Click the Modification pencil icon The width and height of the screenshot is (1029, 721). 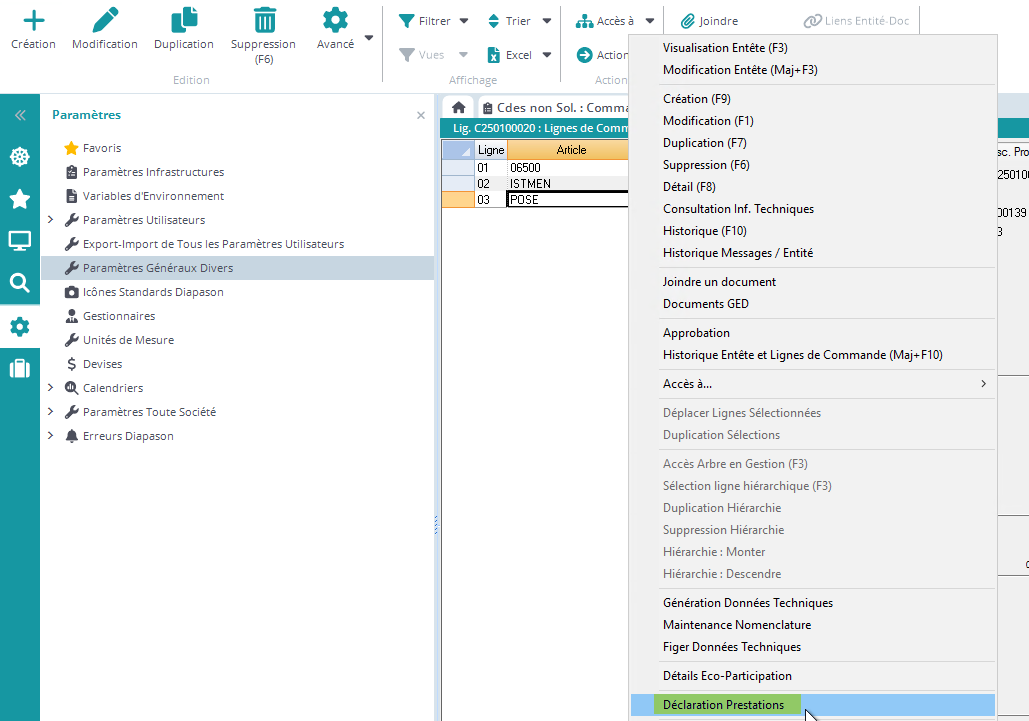point(105,20)
